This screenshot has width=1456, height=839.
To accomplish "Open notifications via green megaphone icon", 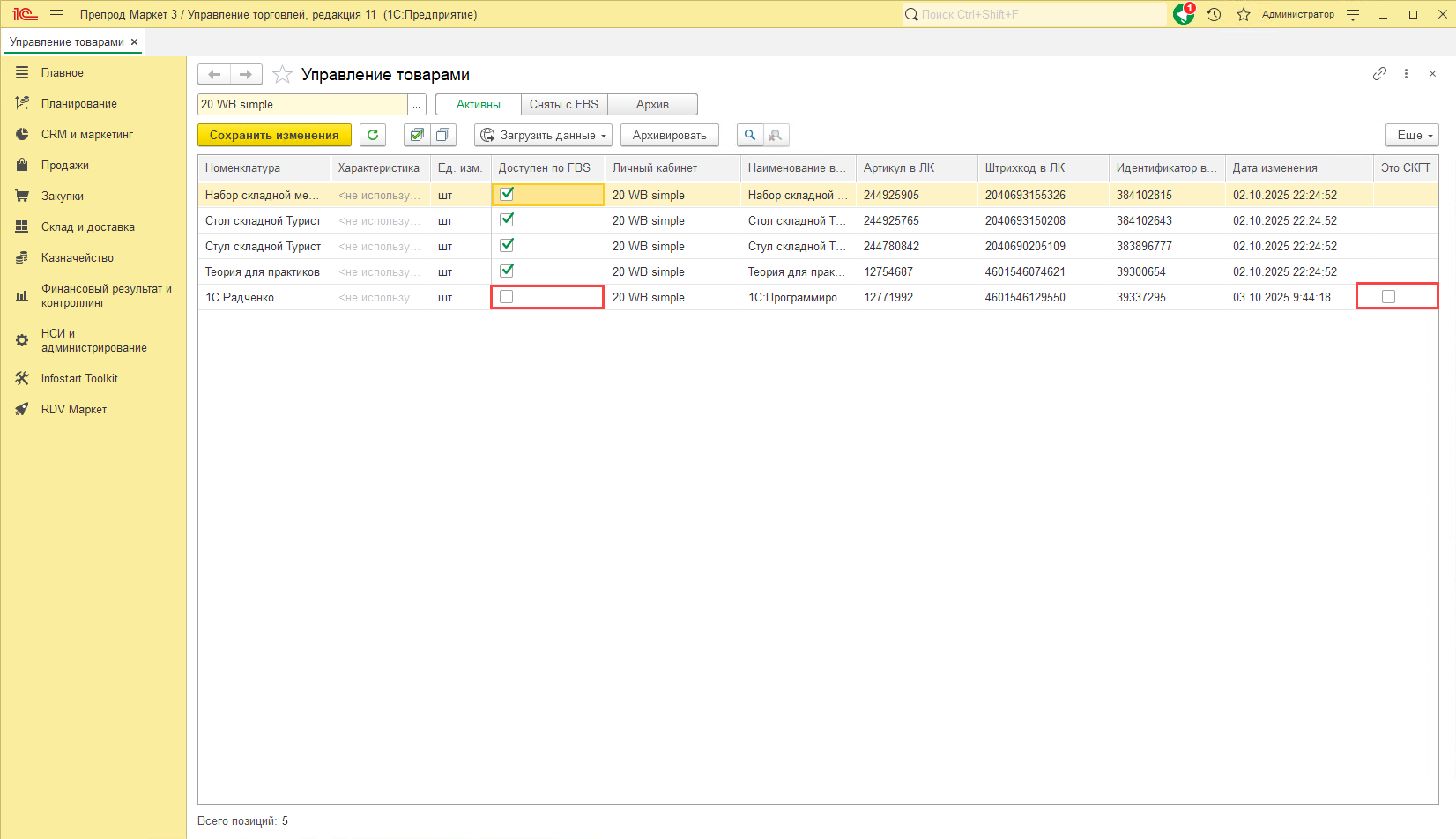I will (x=1183, y=14).
